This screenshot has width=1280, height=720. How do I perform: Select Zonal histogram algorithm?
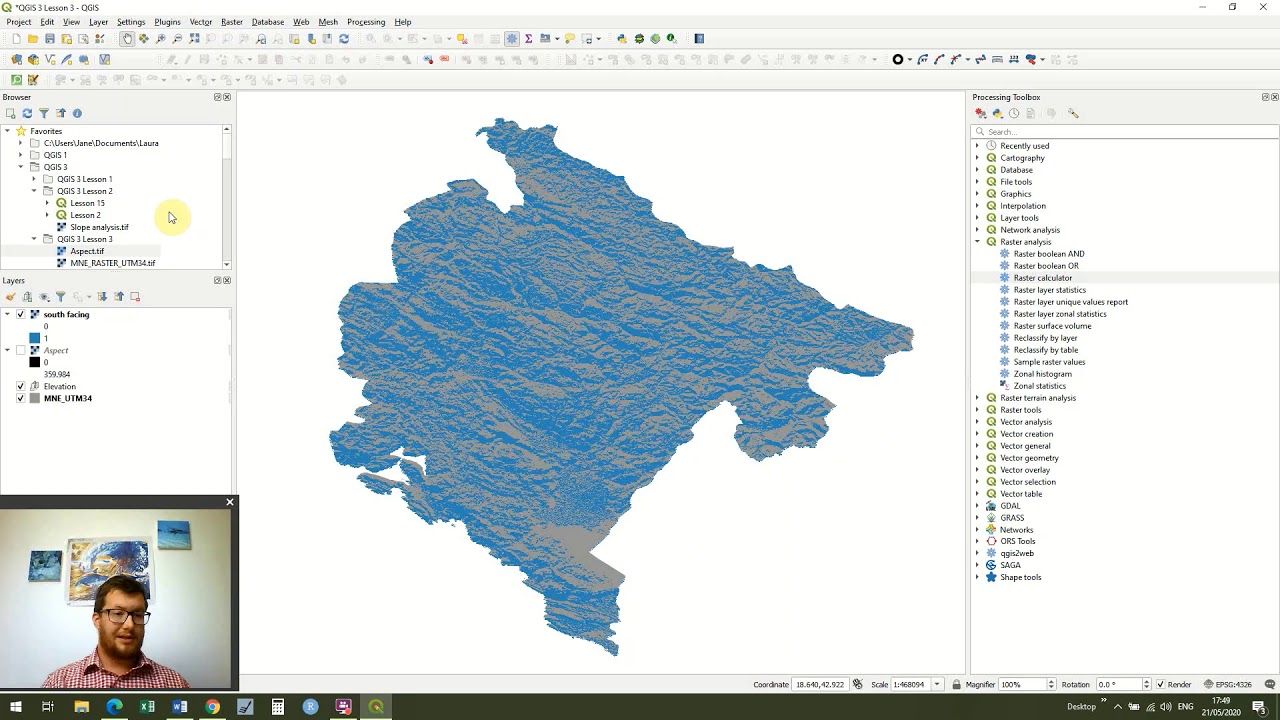pos(1042,374)
